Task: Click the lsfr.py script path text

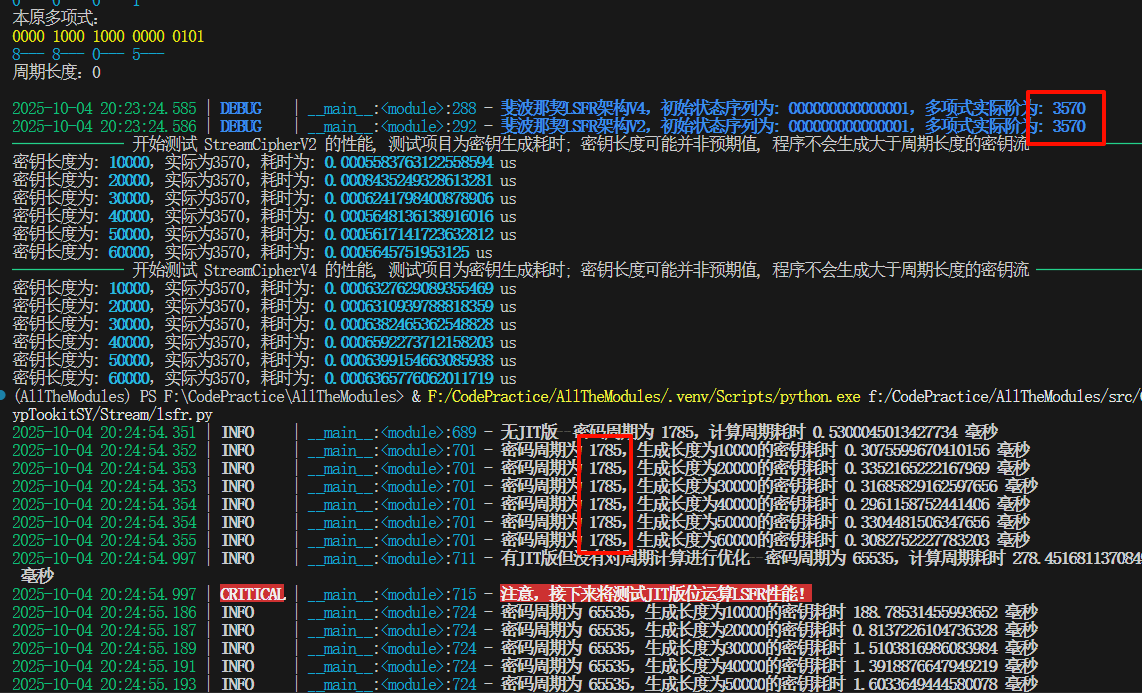Action: (x=98, y=414)
